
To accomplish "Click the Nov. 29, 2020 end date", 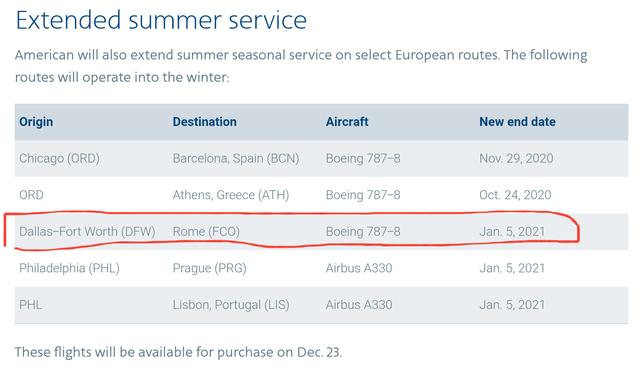I will tap(516, 158).
